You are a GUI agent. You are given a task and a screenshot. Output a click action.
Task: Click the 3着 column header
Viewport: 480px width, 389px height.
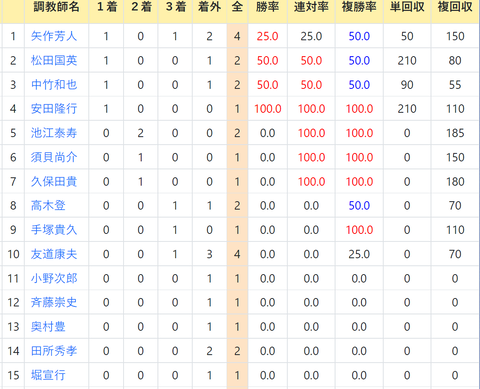pos(175,7)
